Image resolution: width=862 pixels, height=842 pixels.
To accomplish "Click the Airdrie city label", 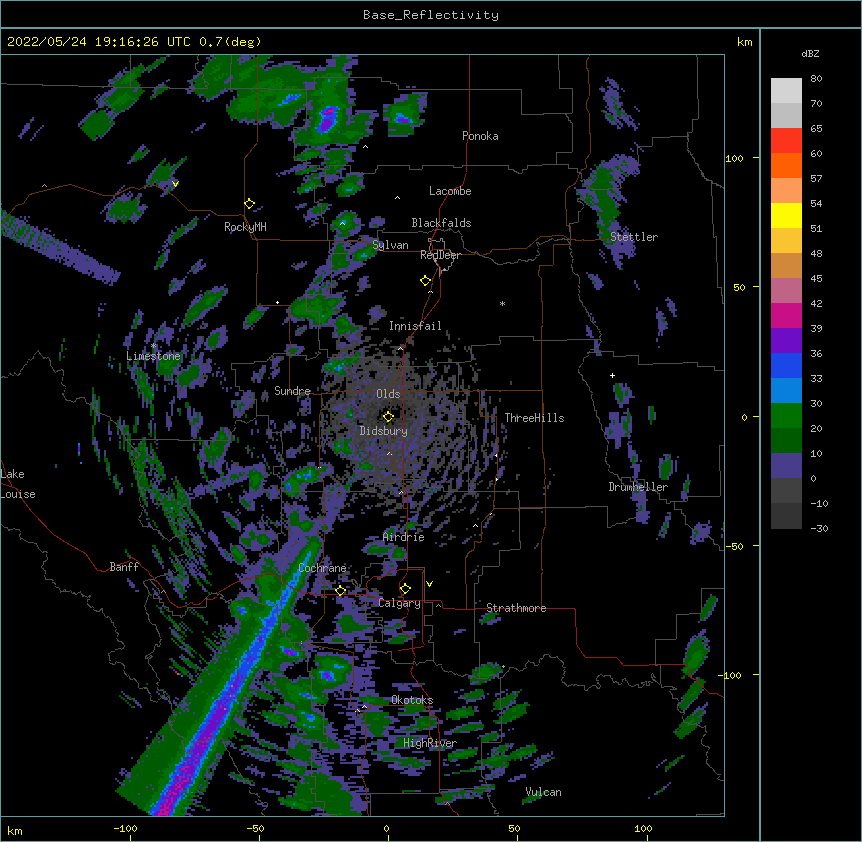I will pos(404,537).
